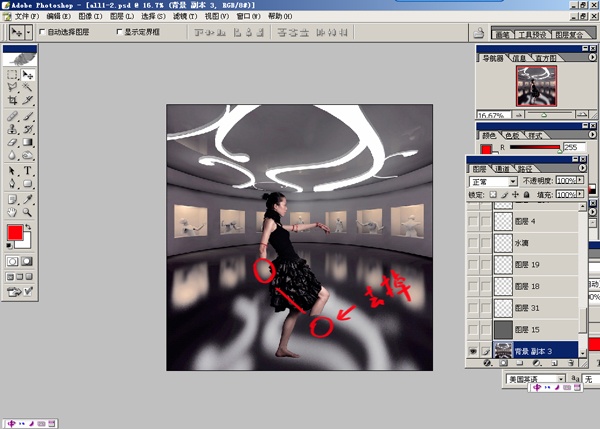
Task: Select the Path Selection tool
Action: coord(12,170)
